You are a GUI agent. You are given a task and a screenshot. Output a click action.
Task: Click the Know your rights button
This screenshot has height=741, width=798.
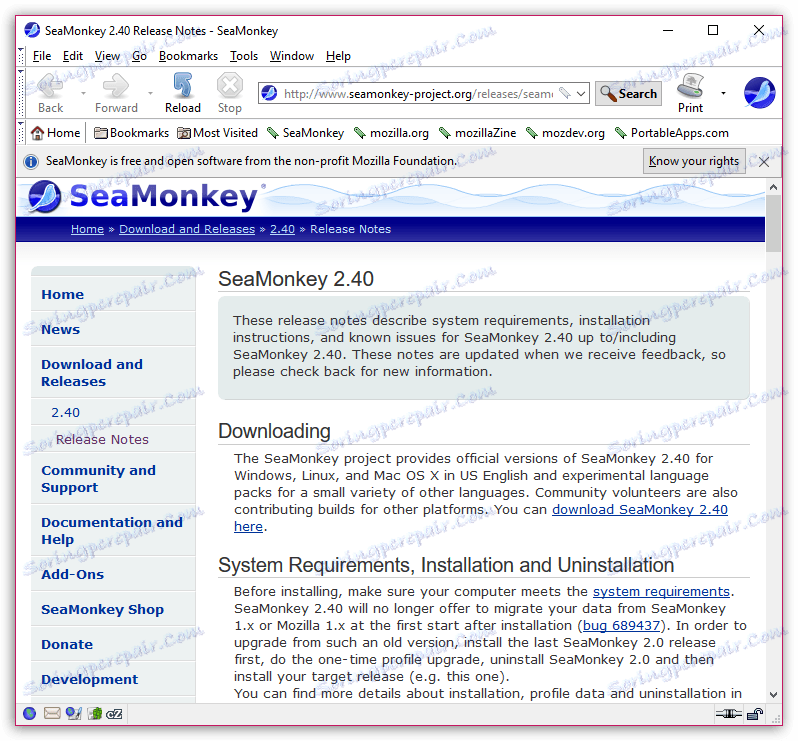[x=694, y=161]
